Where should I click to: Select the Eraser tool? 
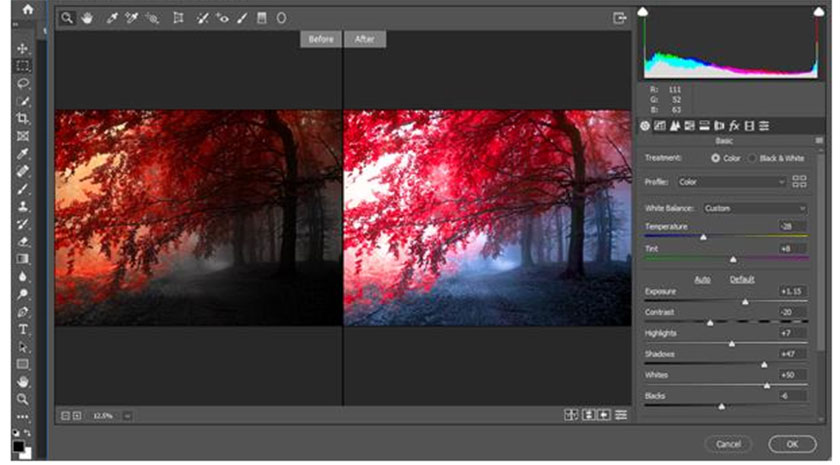coord(22,242)
